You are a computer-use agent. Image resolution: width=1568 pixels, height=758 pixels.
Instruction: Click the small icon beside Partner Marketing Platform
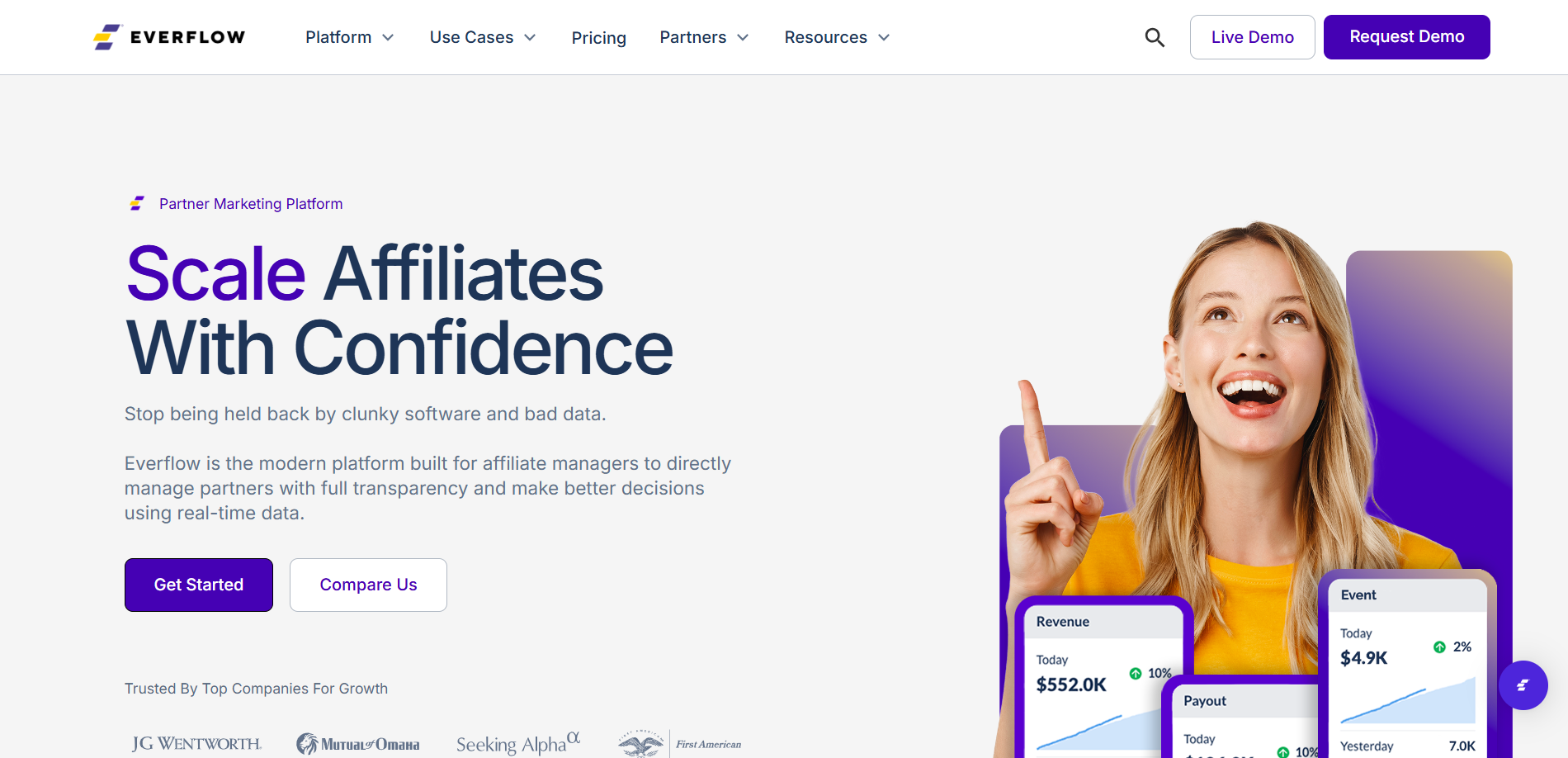pos(137,203)
